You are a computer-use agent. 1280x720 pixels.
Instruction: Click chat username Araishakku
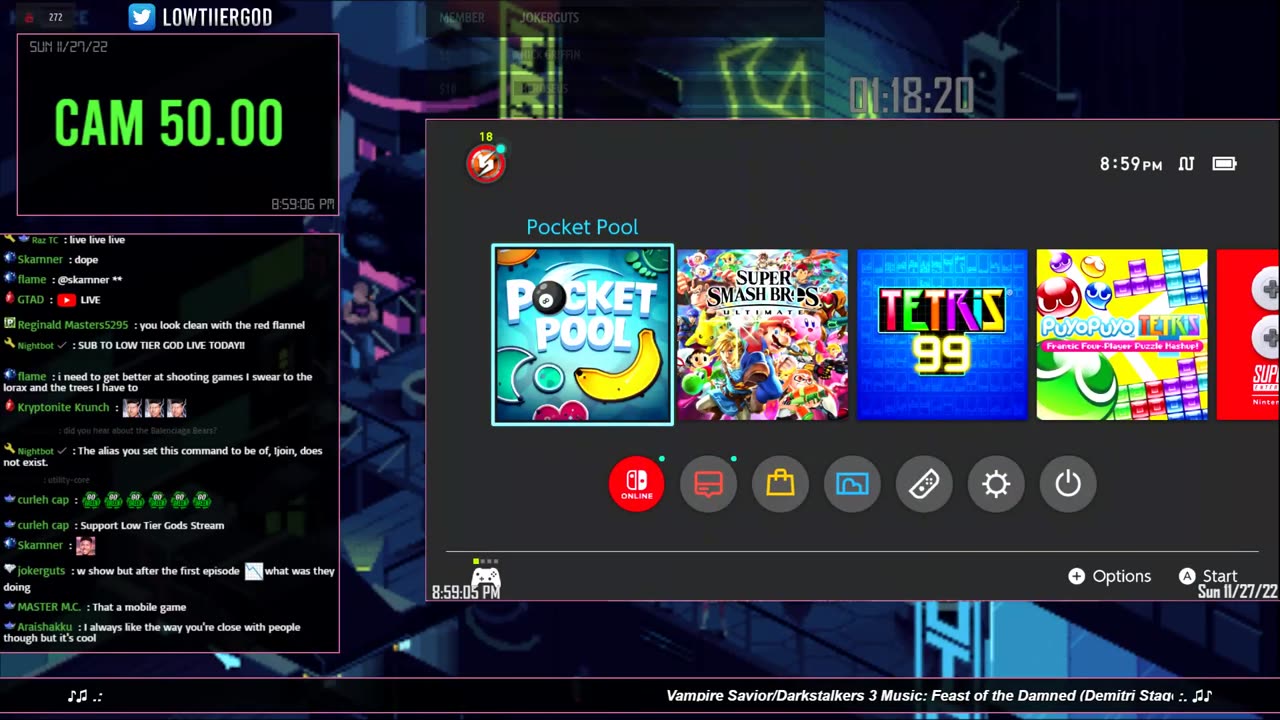43,627
